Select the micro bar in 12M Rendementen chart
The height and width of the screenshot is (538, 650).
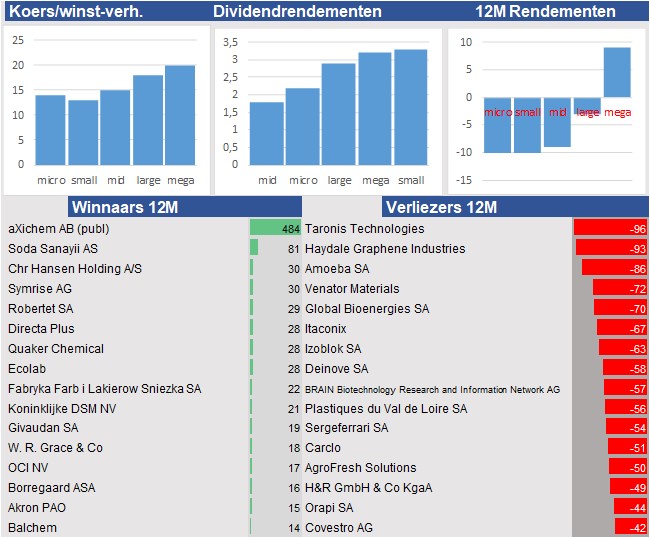pos(497,125)
